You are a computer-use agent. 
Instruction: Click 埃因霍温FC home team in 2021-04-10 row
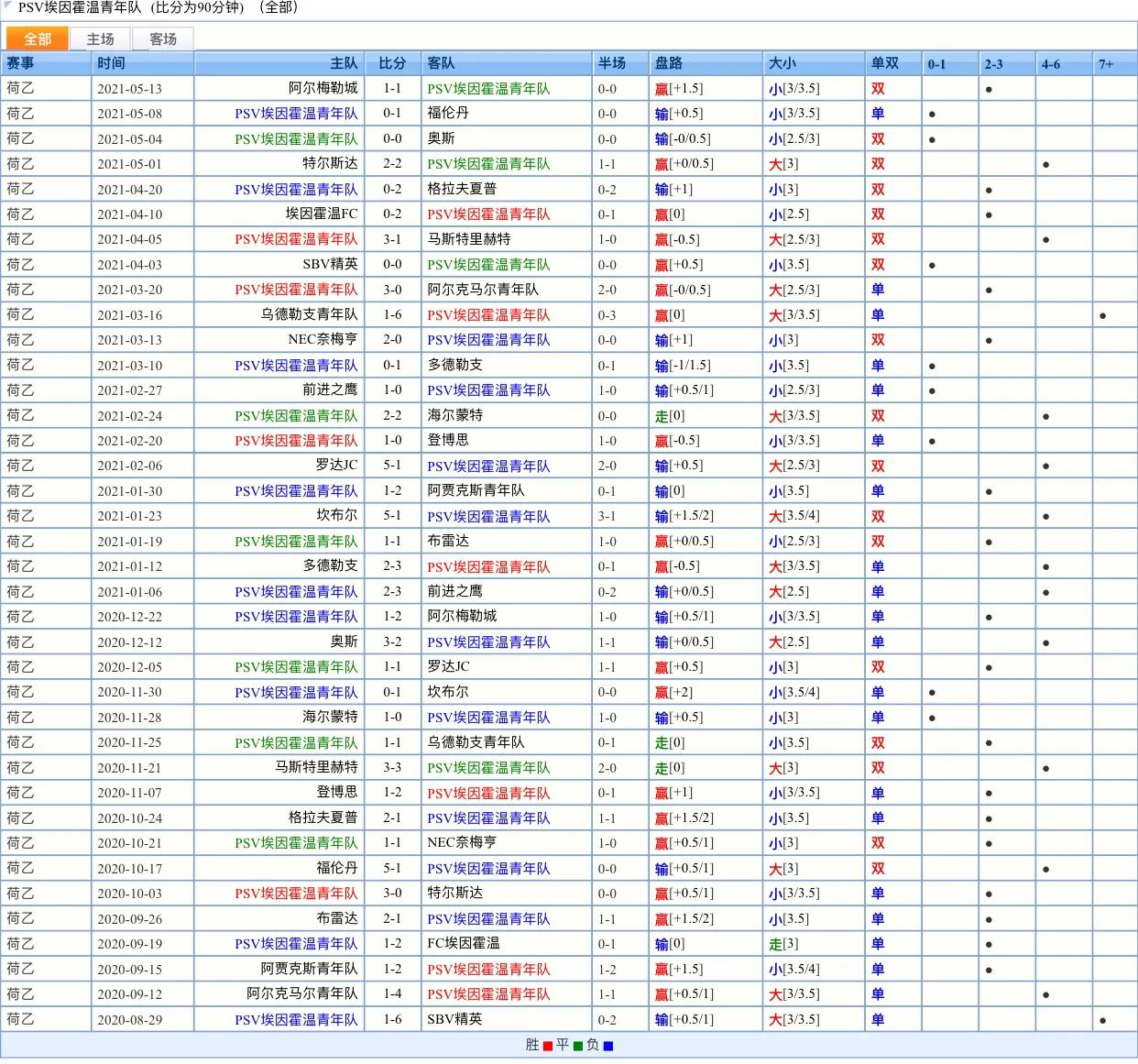(x=321, y=214)
